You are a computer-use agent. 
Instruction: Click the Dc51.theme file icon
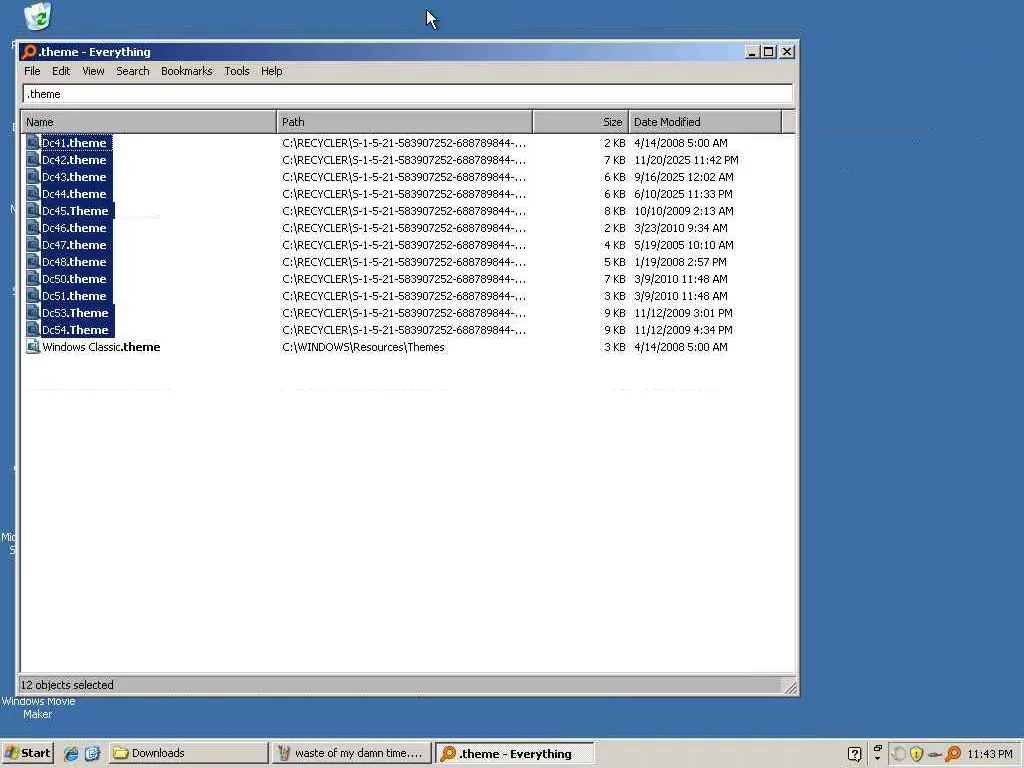33,295
